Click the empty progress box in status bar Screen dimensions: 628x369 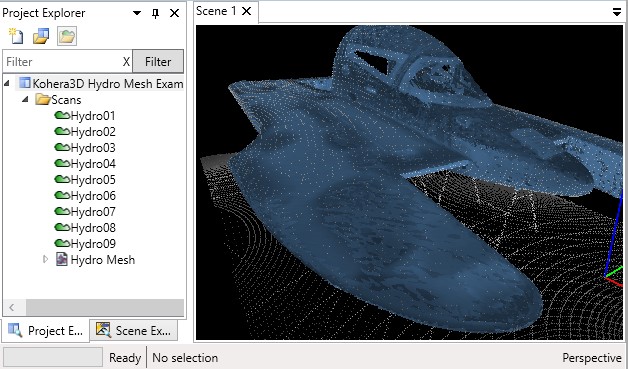(x=53, y=357)
